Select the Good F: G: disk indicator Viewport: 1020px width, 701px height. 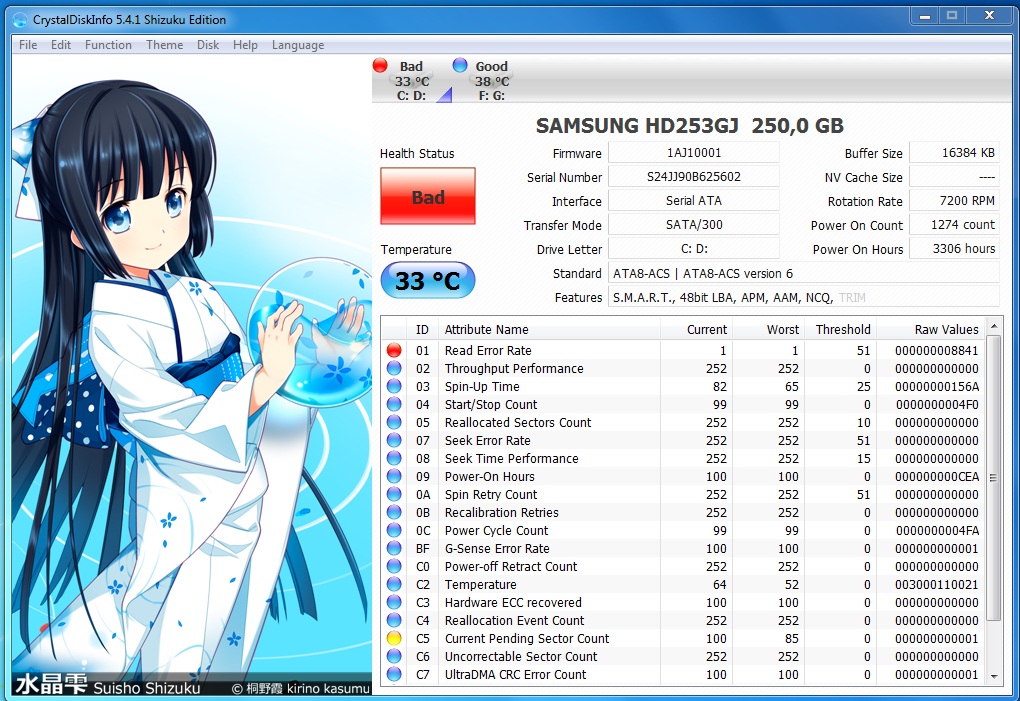(490, 81)
